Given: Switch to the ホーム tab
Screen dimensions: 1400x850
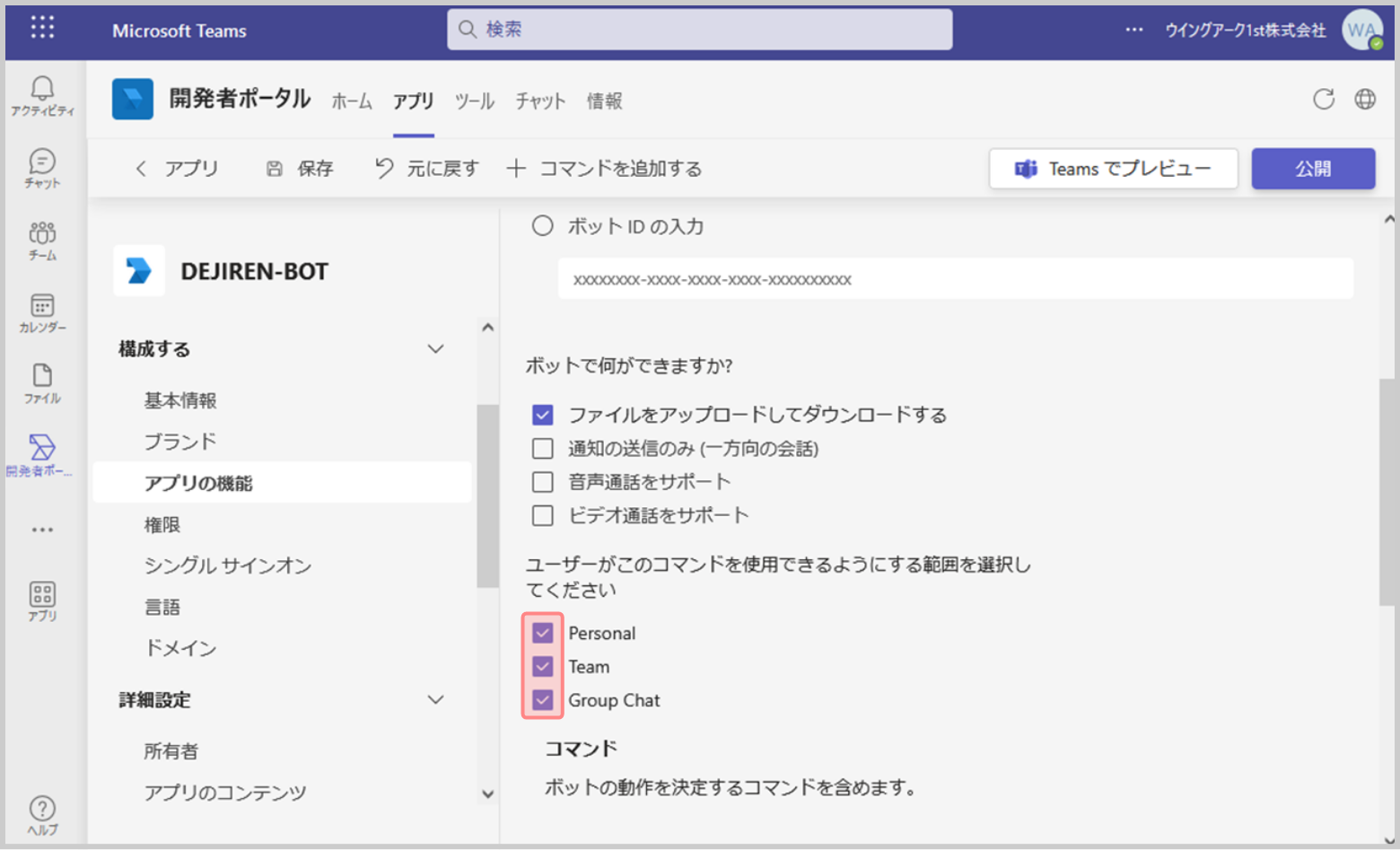Looking at the screenshot, I should click(352, 101).
